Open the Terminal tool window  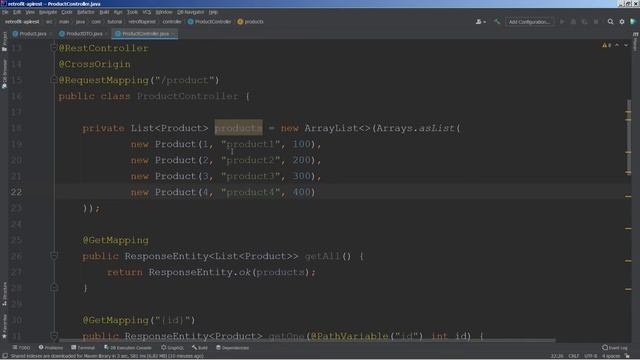tap(83, 348)
